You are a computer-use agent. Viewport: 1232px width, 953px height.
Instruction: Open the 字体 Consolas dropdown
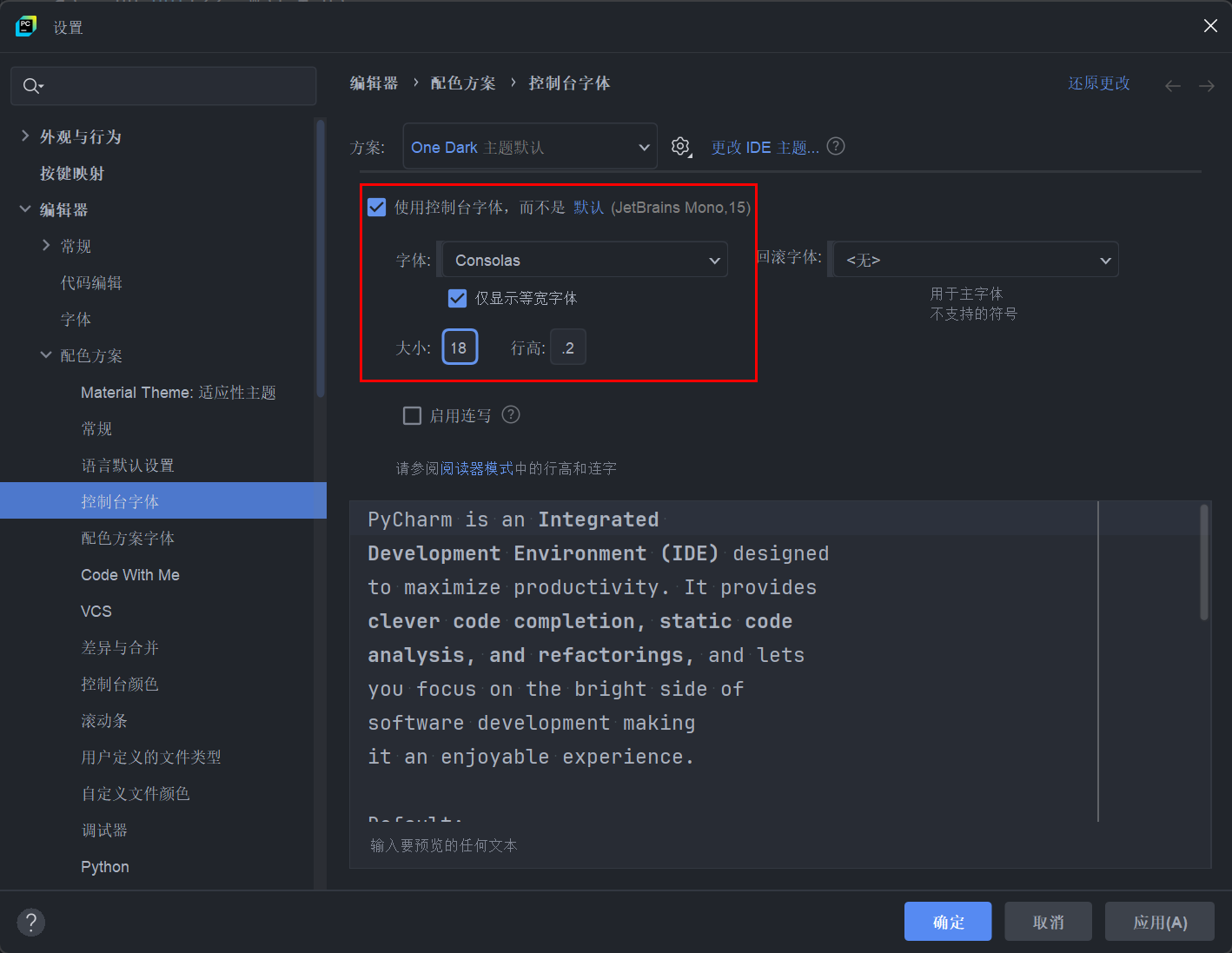[586, 260]
